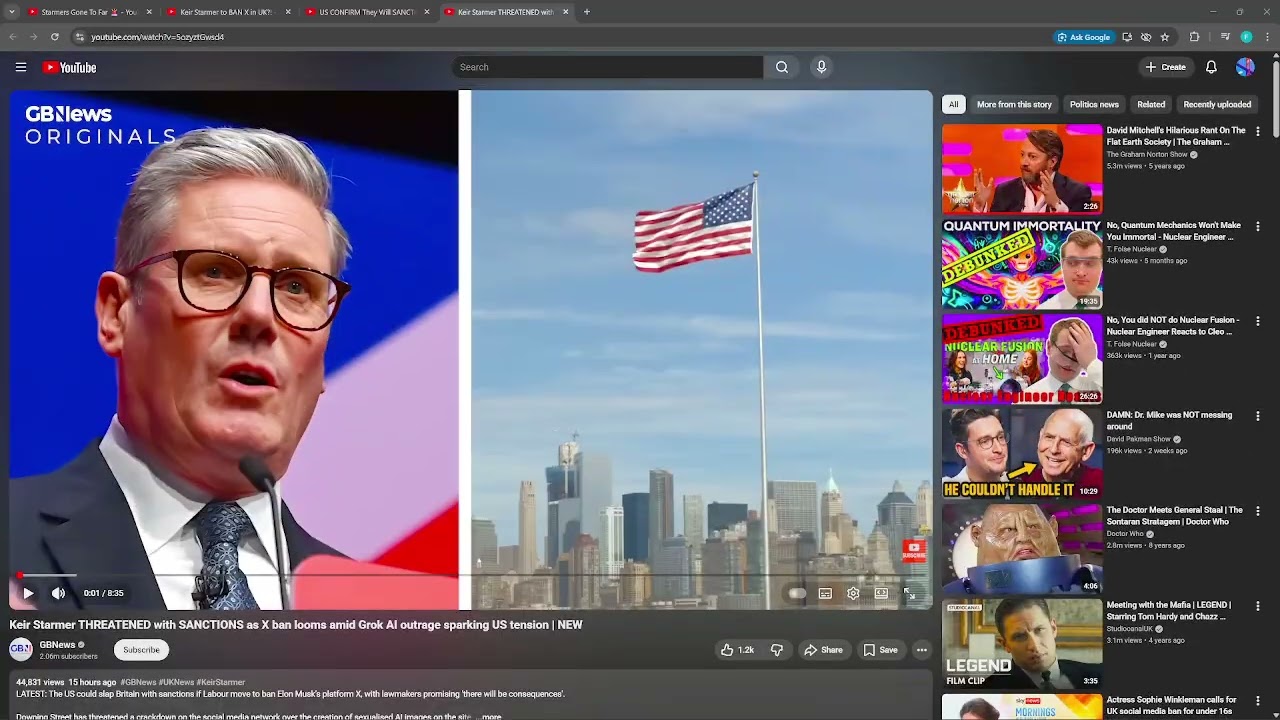Play the video
The image size is (1280, 720).
[28, 593]
